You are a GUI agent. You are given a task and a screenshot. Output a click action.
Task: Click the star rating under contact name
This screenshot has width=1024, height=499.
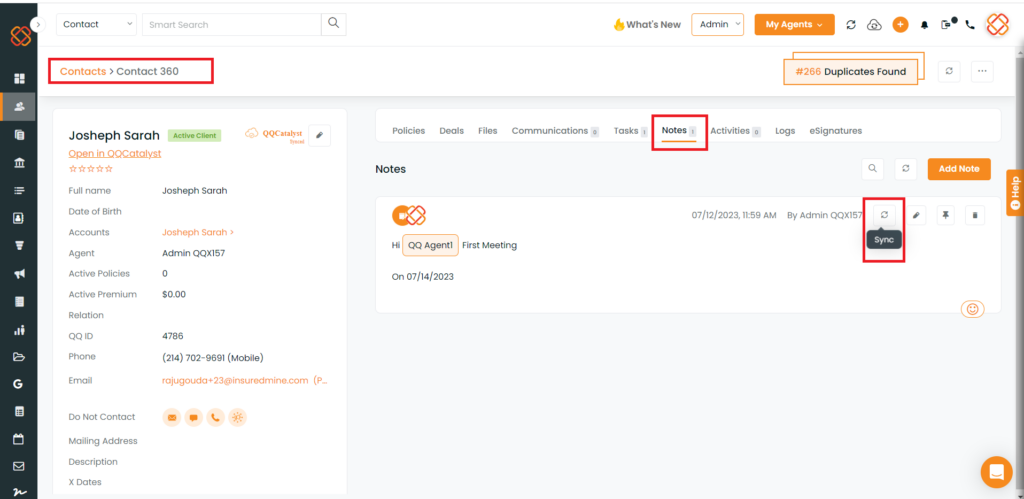pyautogui.click(x=90, y=168)
